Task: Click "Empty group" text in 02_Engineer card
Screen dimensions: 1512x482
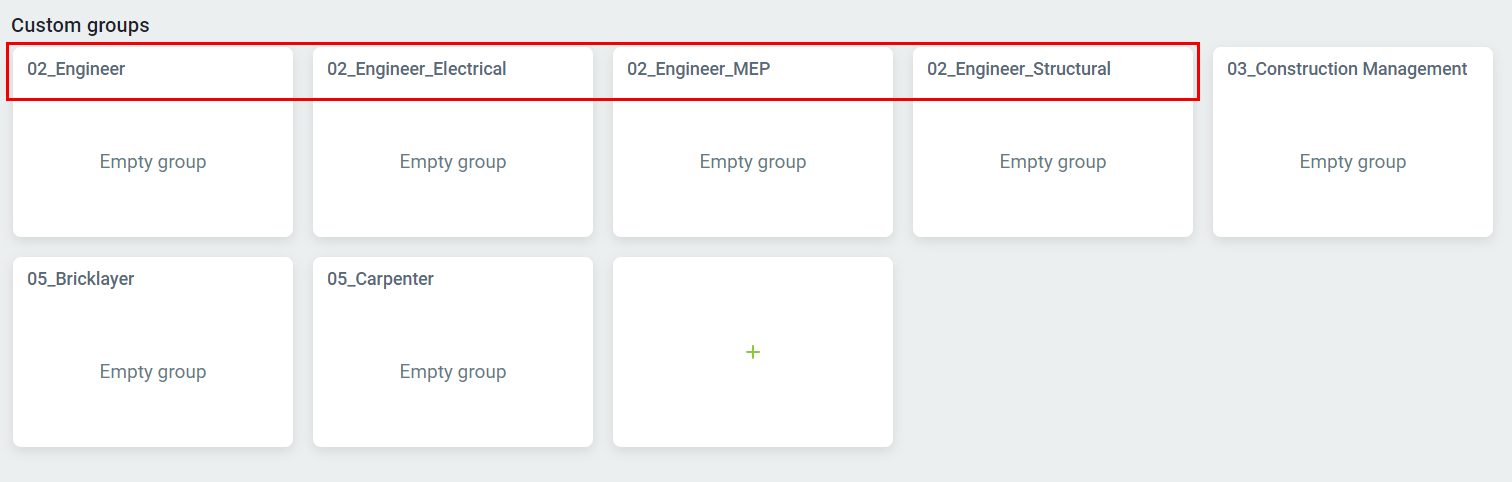Action: [x=153, y=162]
